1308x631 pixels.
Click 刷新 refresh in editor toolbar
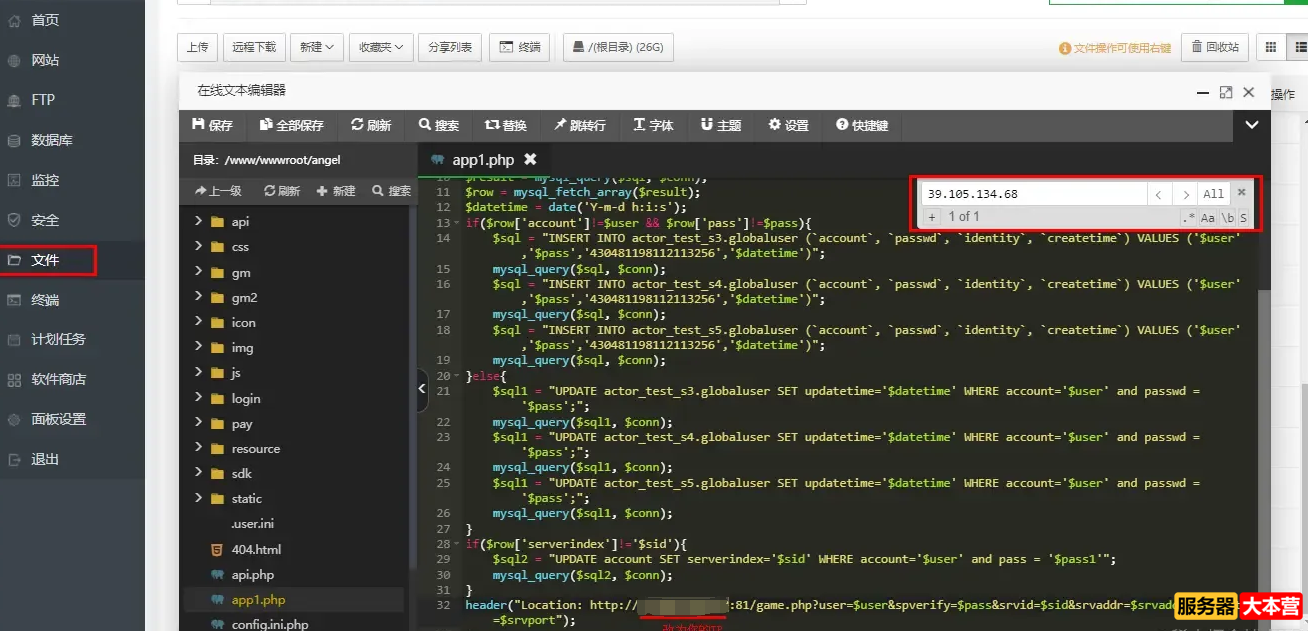(x=371, y=125)
